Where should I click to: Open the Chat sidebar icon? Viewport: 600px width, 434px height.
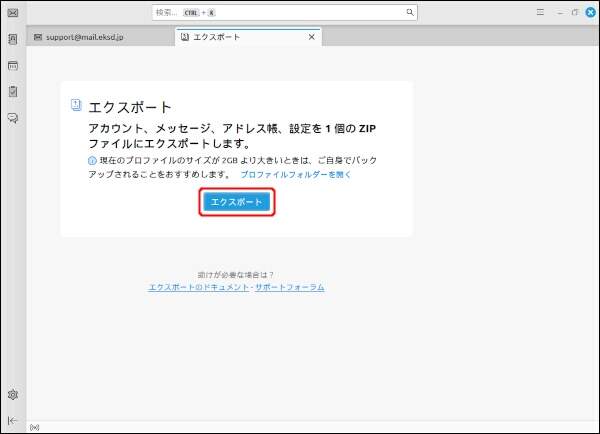[x=13, y=118]
